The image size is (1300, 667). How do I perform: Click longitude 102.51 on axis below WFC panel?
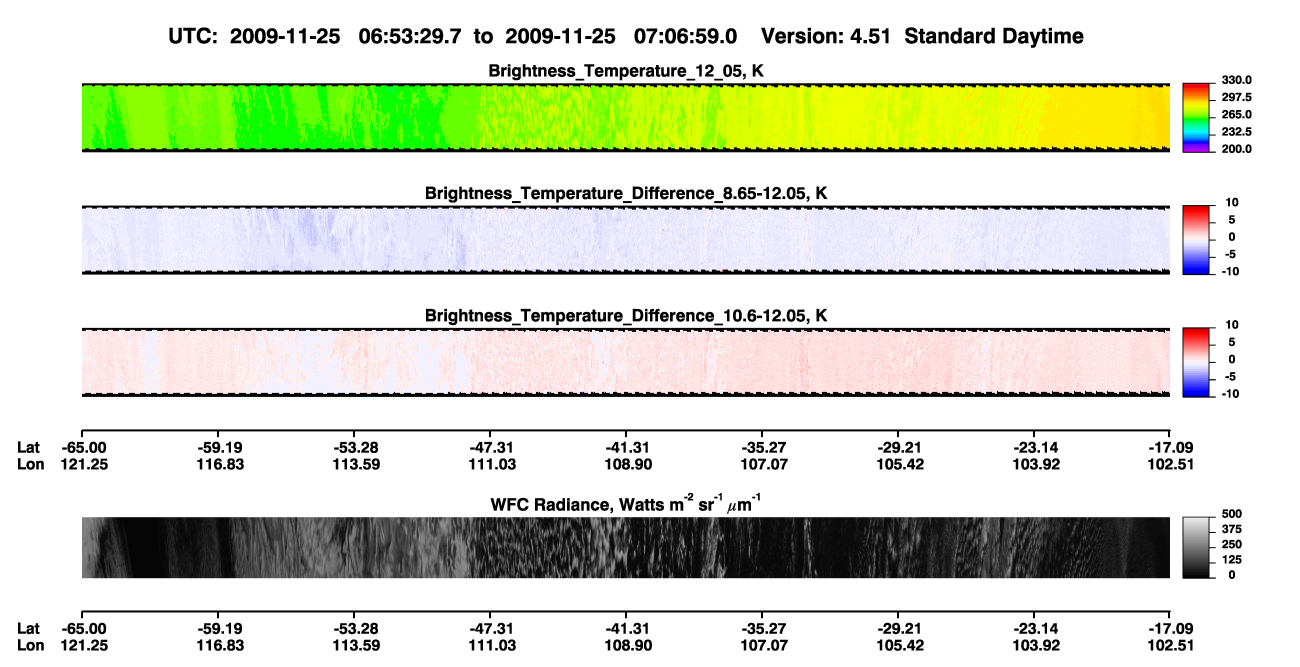1170,645
